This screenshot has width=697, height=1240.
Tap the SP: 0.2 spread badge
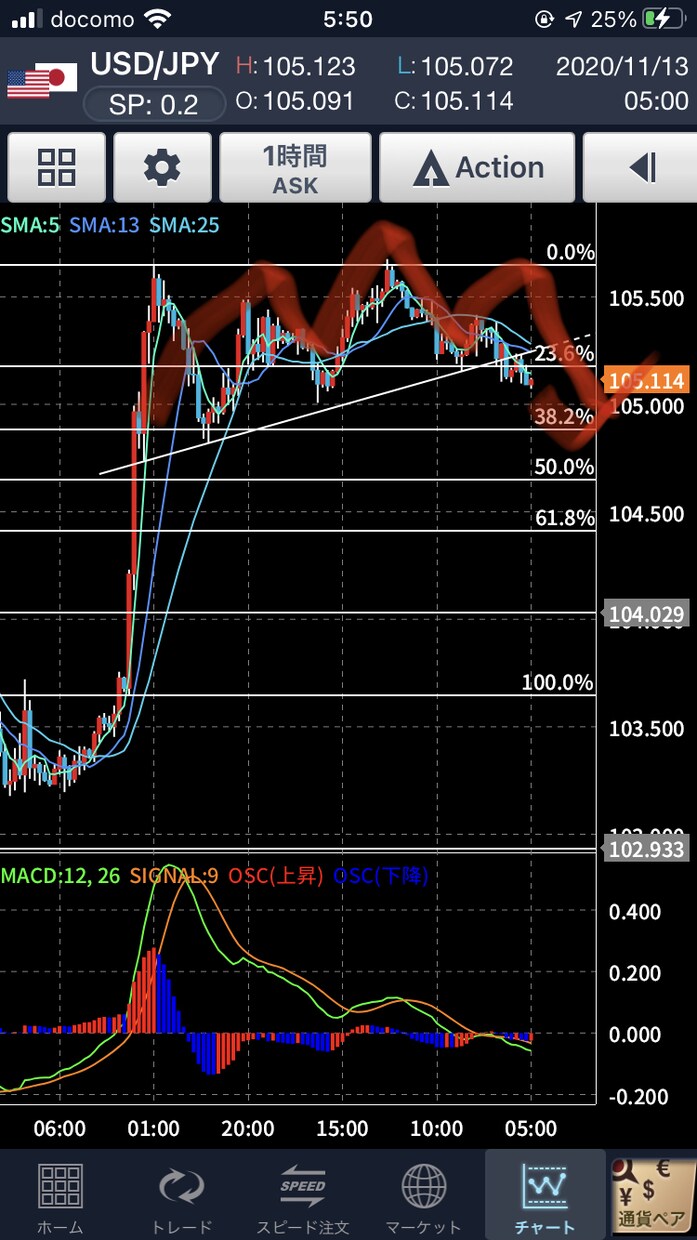pyautogui.click(x=154, y=104)
